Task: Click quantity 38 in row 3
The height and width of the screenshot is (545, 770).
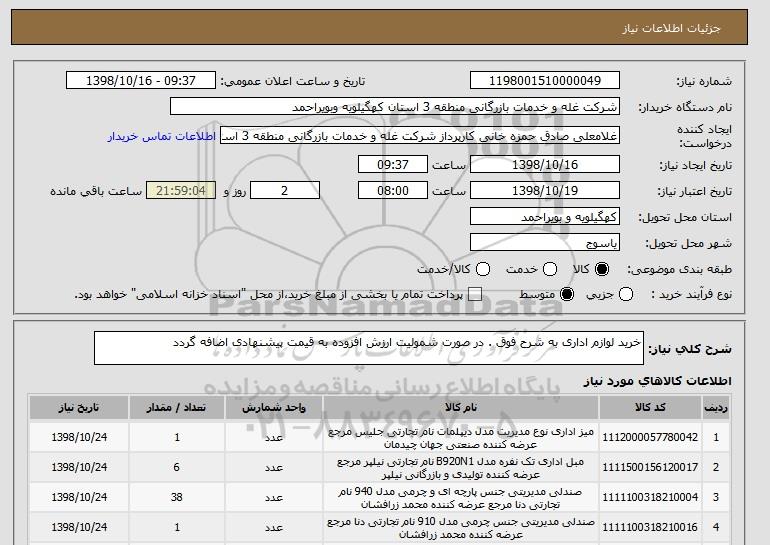Action: pyautogui.click(x=177, y=497)
